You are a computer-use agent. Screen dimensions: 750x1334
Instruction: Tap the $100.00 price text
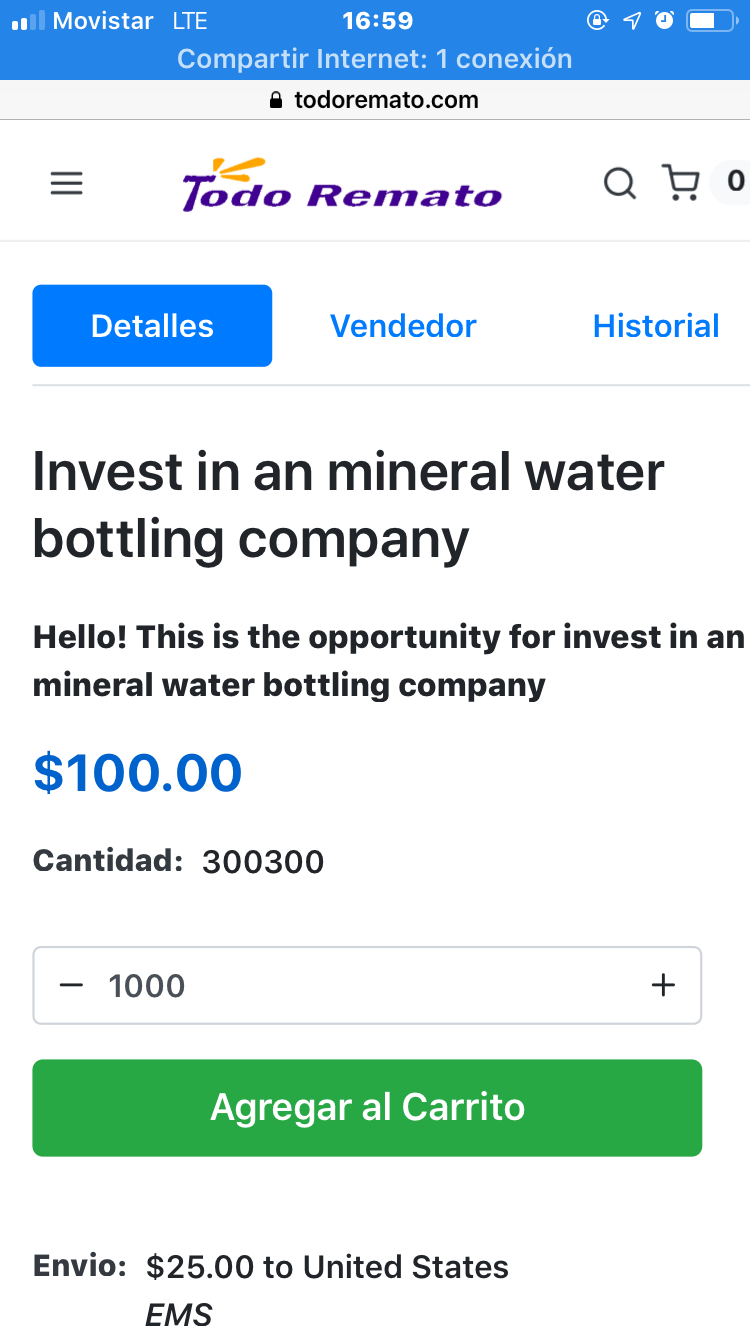pyautogui.click(x=138, y=773)
